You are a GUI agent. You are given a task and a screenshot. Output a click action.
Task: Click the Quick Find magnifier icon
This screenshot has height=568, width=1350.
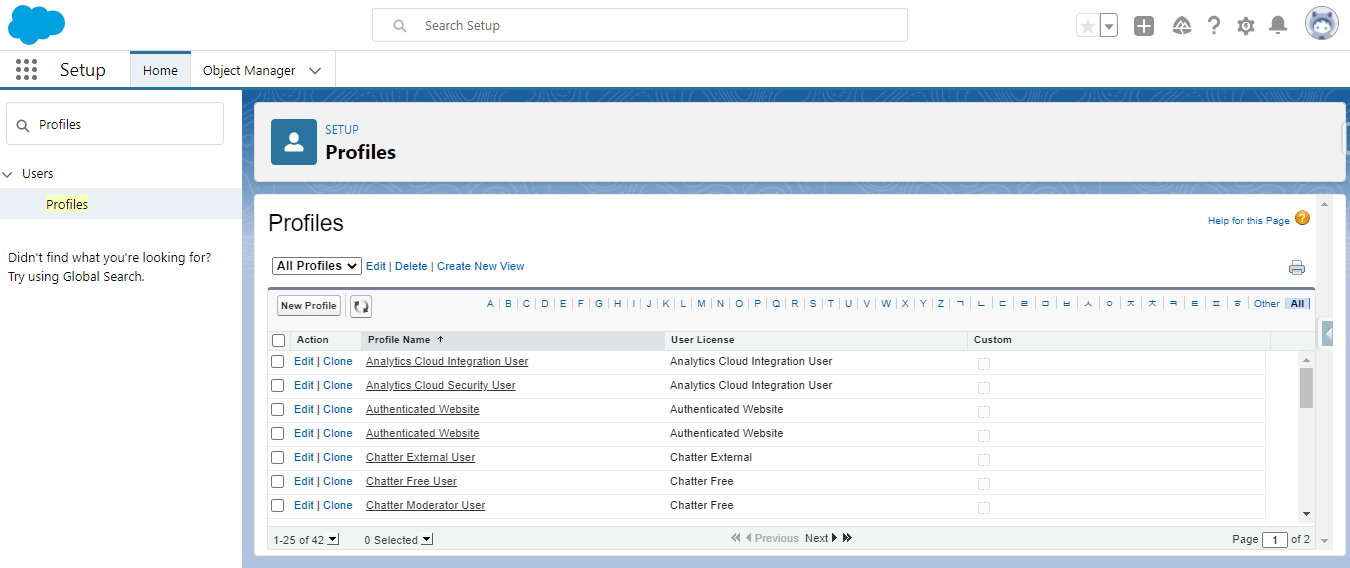pyautogui.click(x=23, y=125)
